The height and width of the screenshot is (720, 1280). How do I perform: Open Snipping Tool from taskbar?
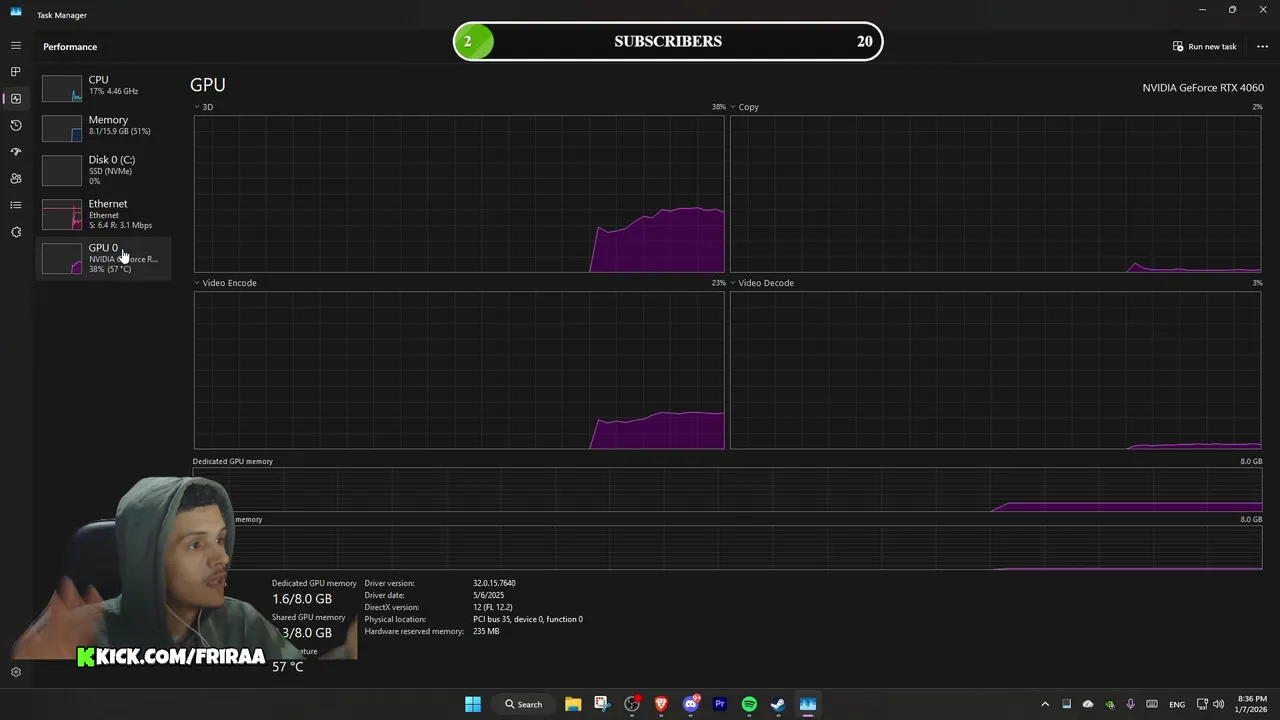(x=601, y=704)
